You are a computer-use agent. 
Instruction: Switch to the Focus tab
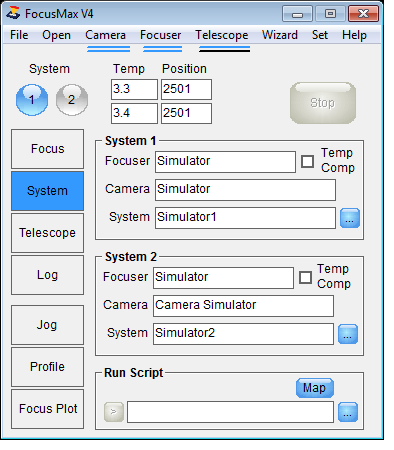(47, 149)
